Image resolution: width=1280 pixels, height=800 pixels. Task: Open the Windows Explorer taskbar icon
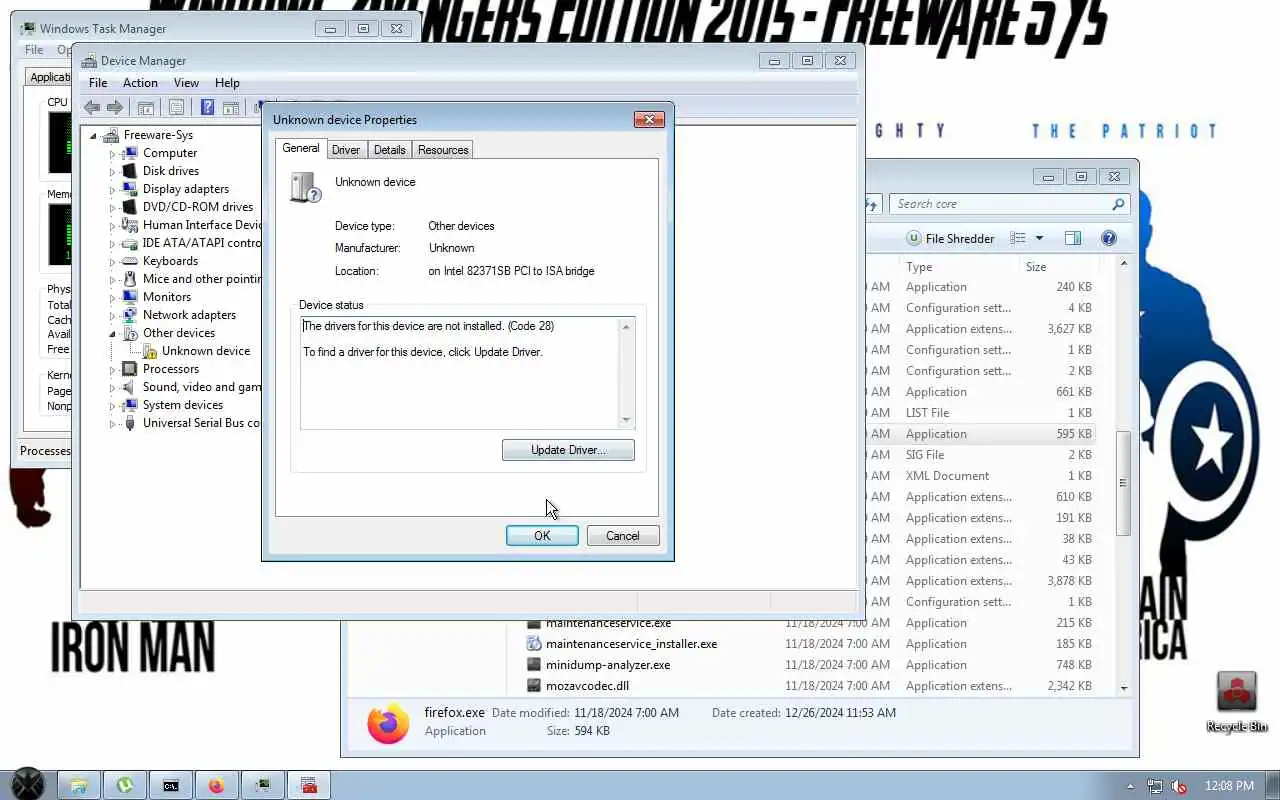tap(79, 785)
